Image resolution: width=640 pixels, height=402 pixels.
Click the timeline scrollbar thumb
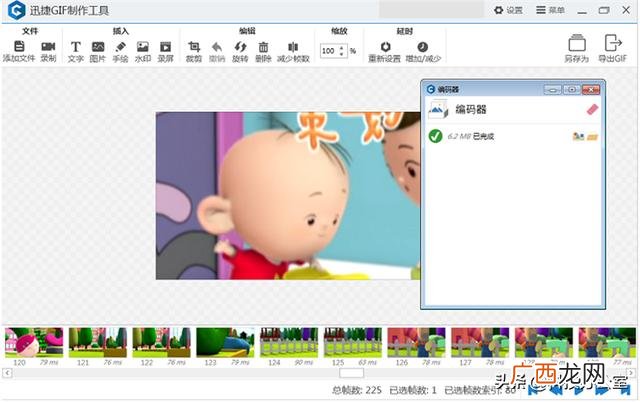pos(351,373)
